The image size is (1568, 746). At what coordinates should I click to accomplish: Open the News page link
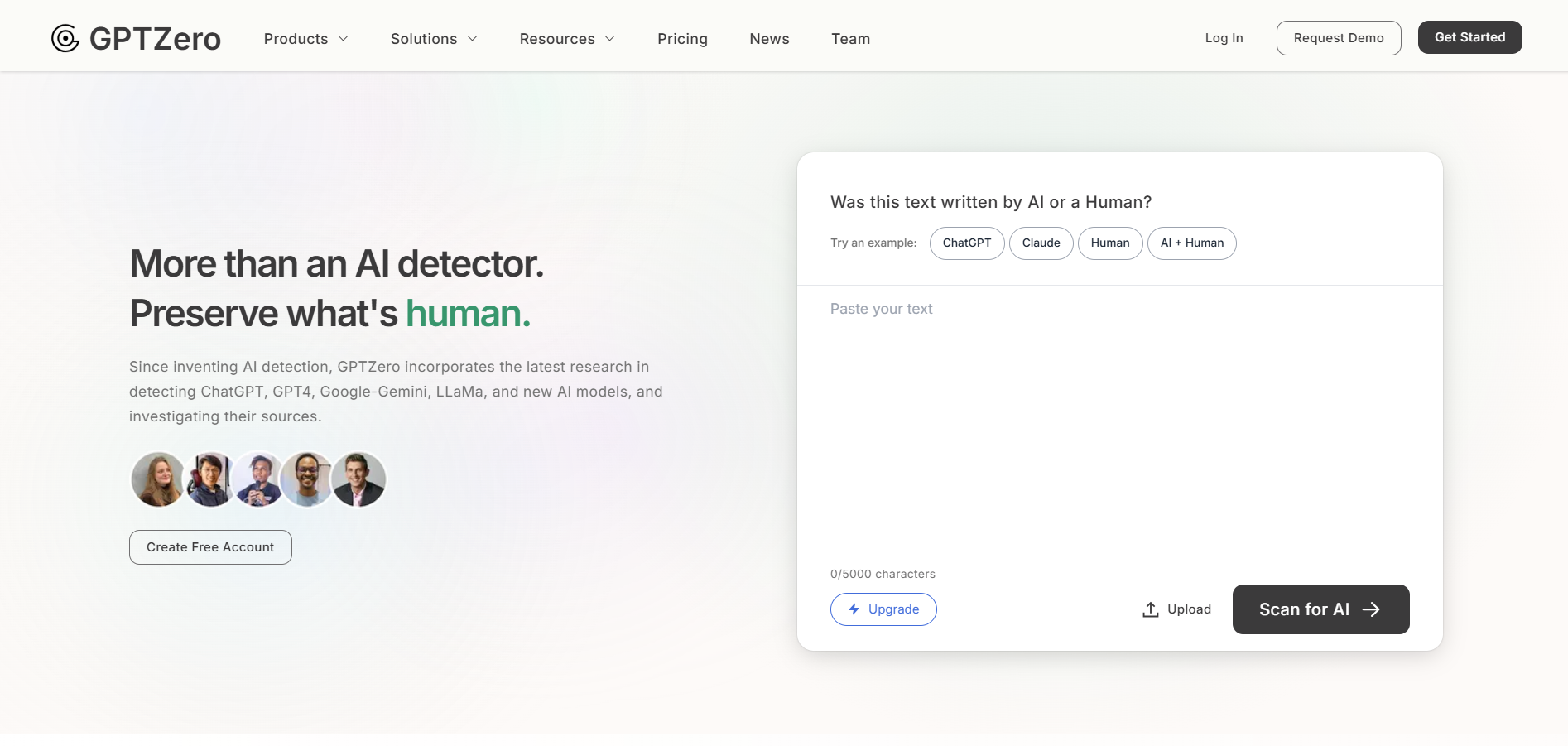pyautogui.click(x=769, y=39)
